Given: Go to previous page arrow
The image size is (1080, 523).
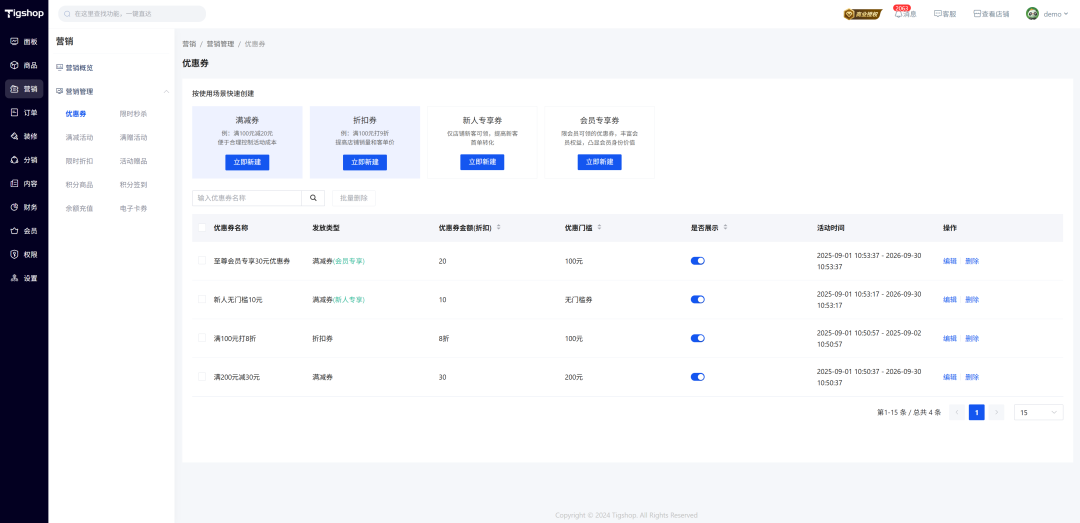Looking at the screenshot, I should tap(956, 412).
